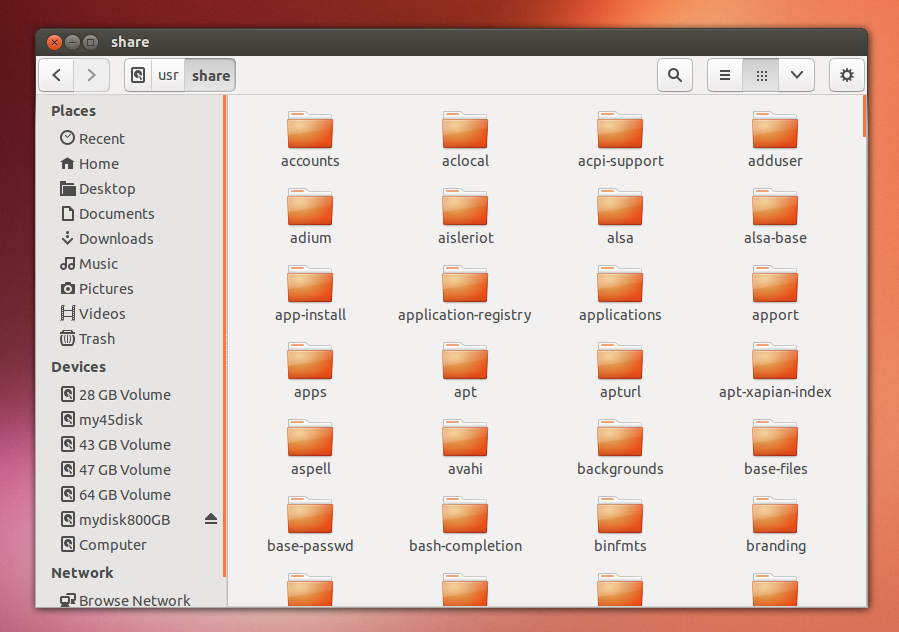This screenshot has width=899, height=632.
Task: Go forward with the right arrow button
Action: click(x=91, y=75)
